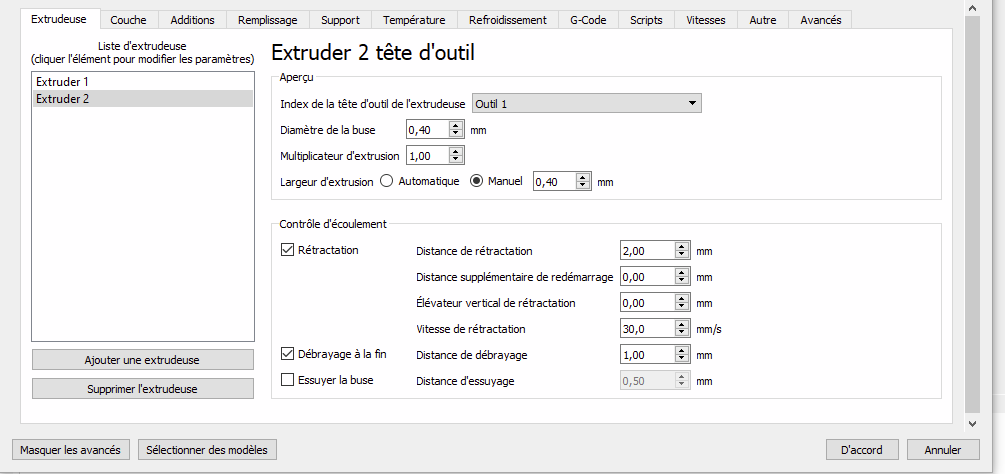Click the Ajouter une extrudeuse button
Image resolution: width=1005 pixels, height=474 pixels.
point(142,360)
